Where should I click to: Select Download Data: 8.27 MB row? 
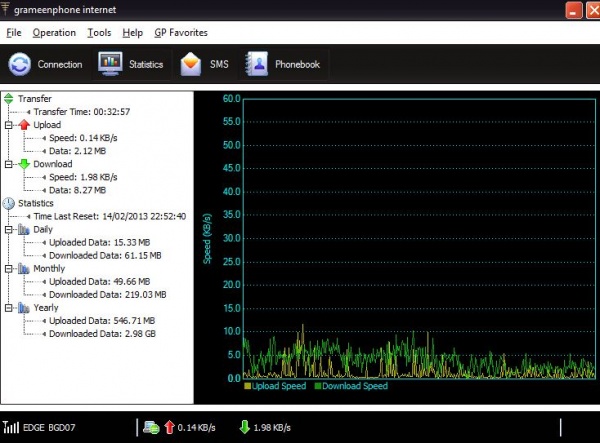[77, 190]
